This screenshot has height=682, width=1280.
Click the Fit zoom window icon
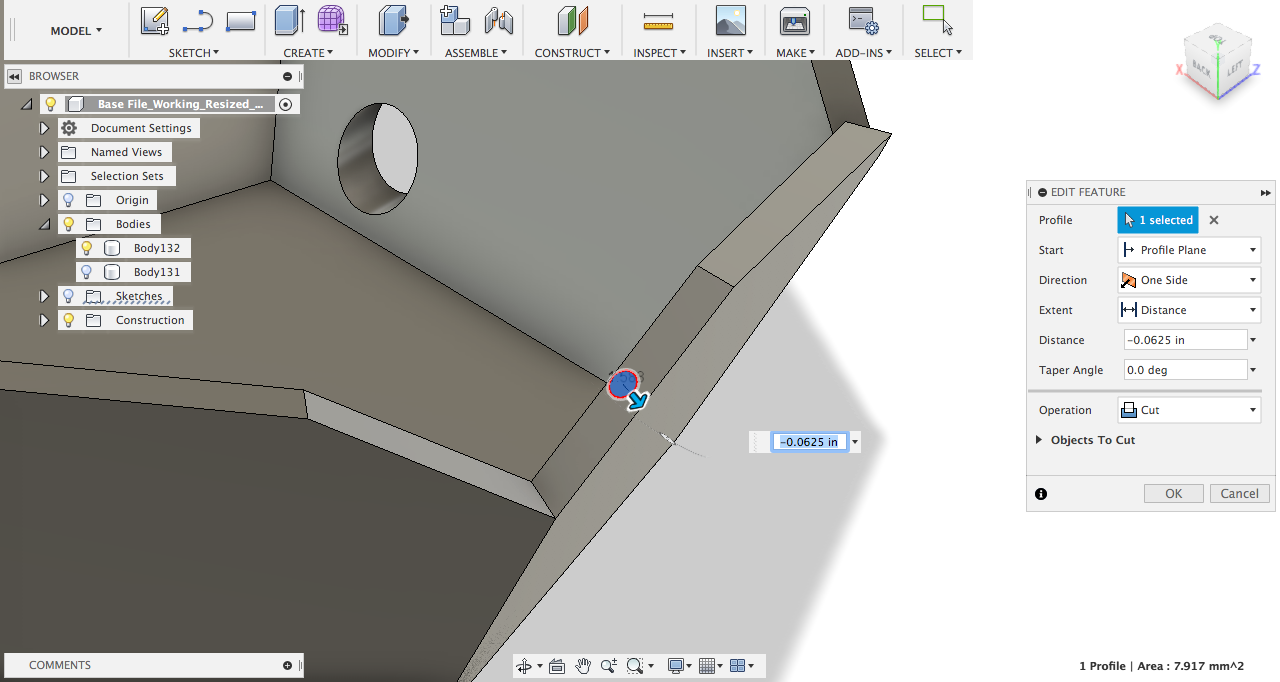(x=634, y=666)
